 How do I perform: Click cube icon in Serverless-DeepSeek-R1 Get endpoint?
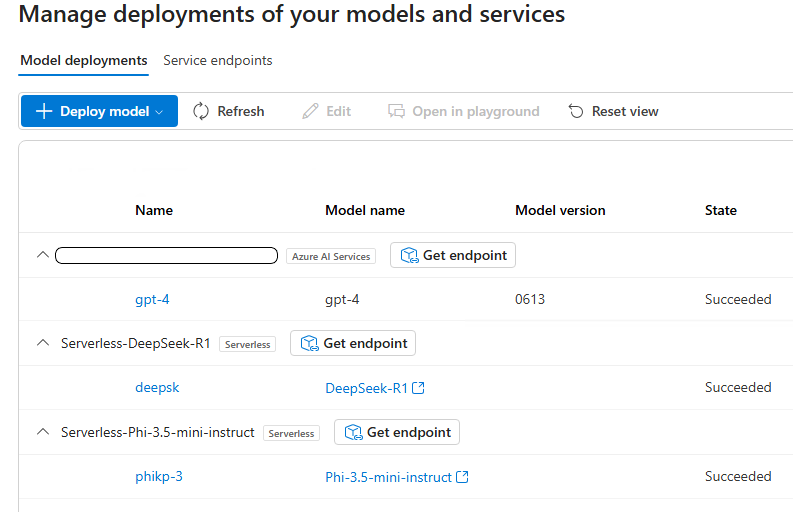[x=308, y=343]
